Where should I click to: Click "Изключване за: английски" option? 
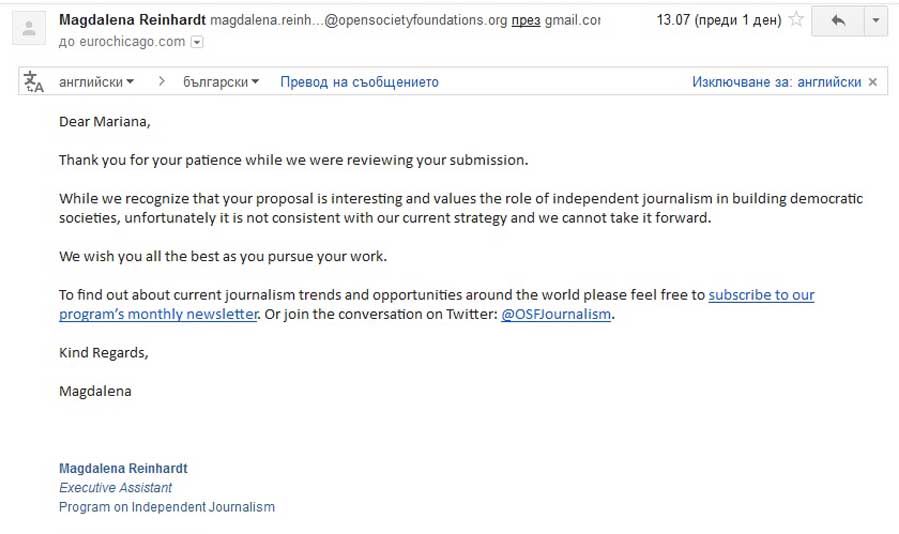(776, 82)
